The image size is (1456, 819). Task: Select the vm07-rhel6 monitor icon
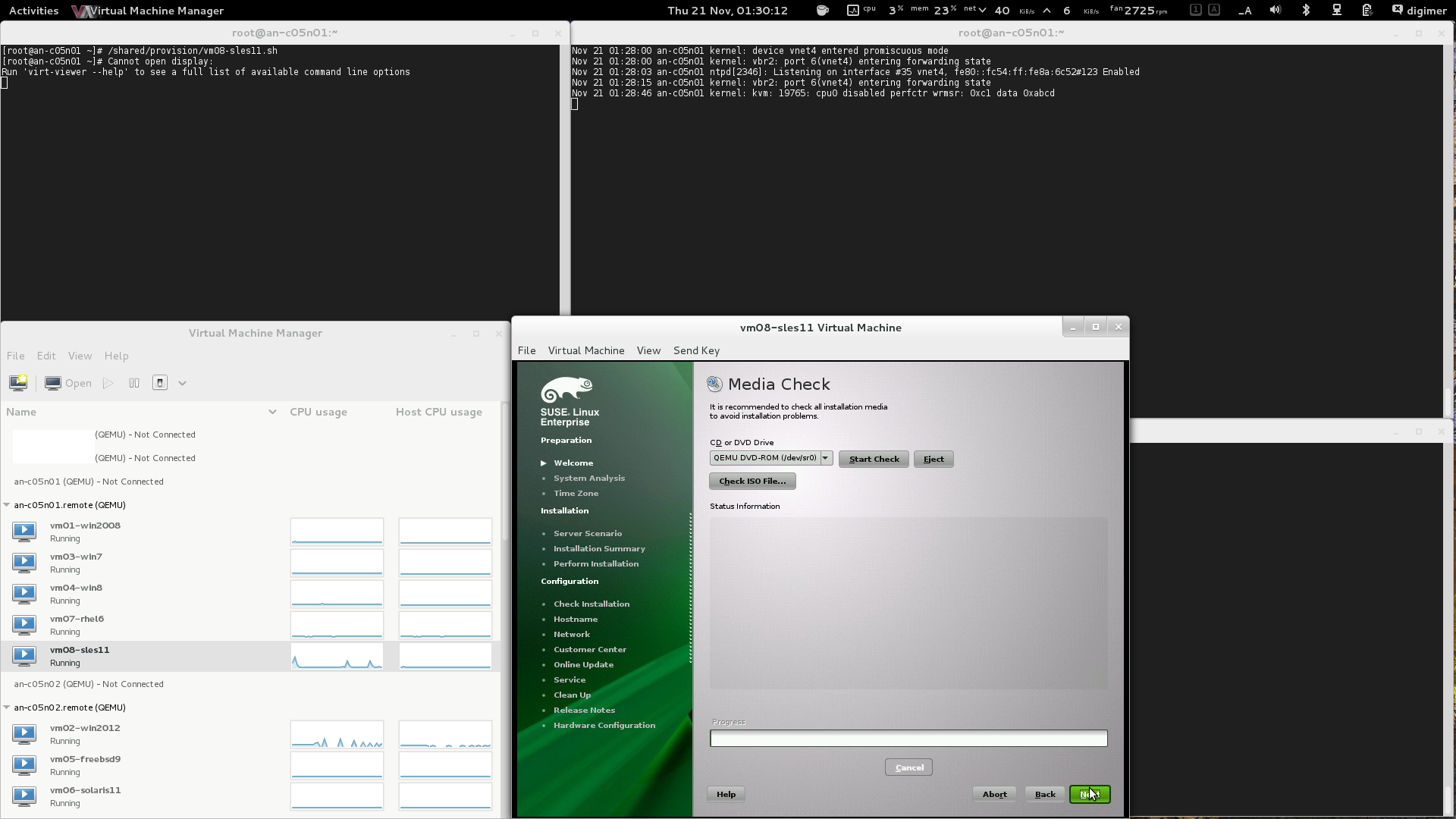point(24,624)
